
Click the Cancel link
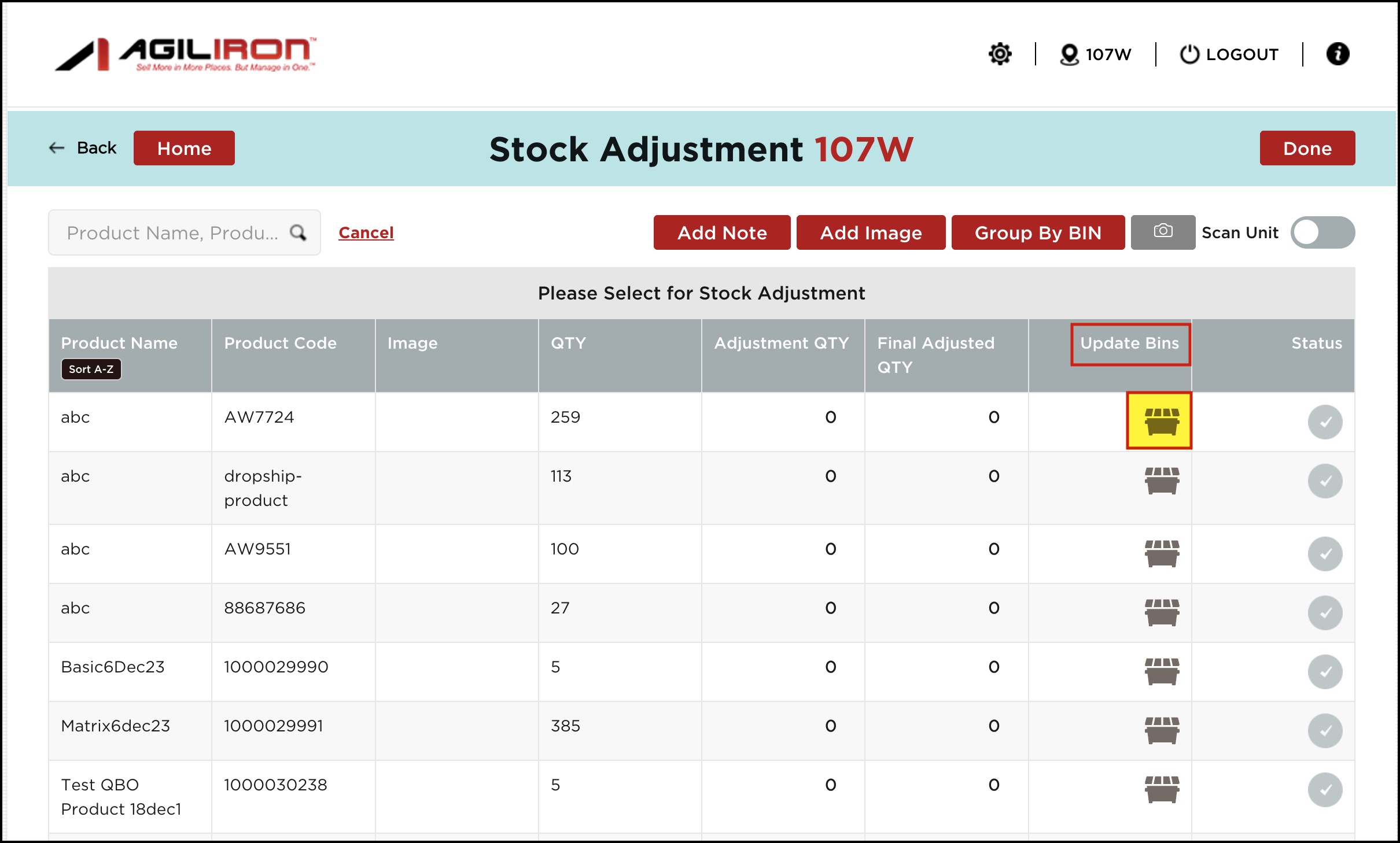click(x=366, y=232)
